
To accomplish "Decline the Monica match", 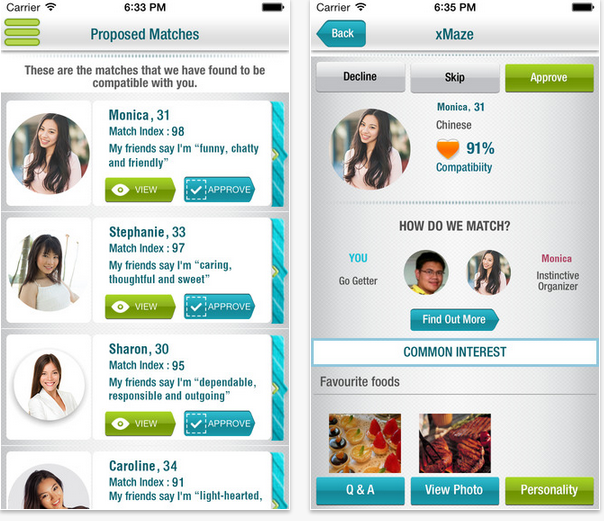I will [360, 77].
